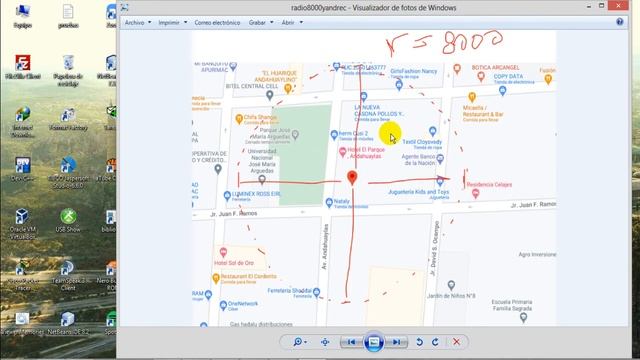Select the Papelera de reciclaje desktop icon
The image size is (640, 360).
tap(68, 70)
